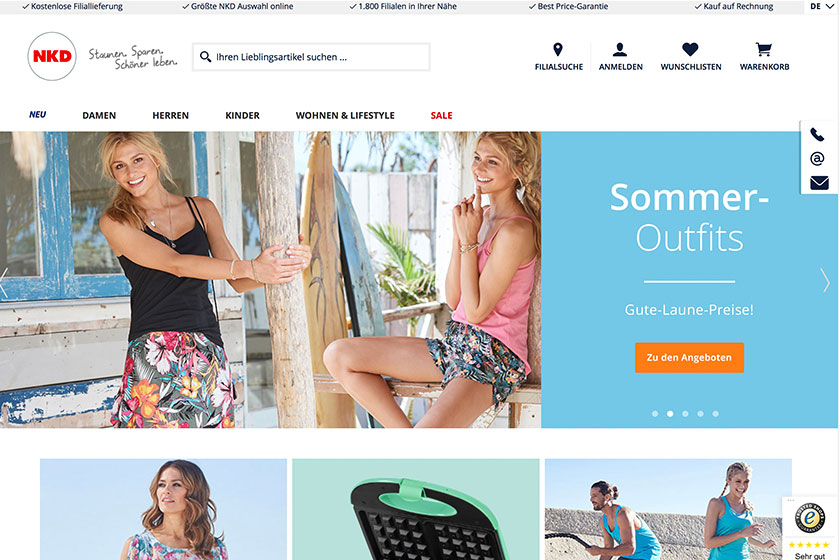Open the Damen menu
The height and width of the screenshot is (560, 840).
pyautogui.click(x=99, y=115)
